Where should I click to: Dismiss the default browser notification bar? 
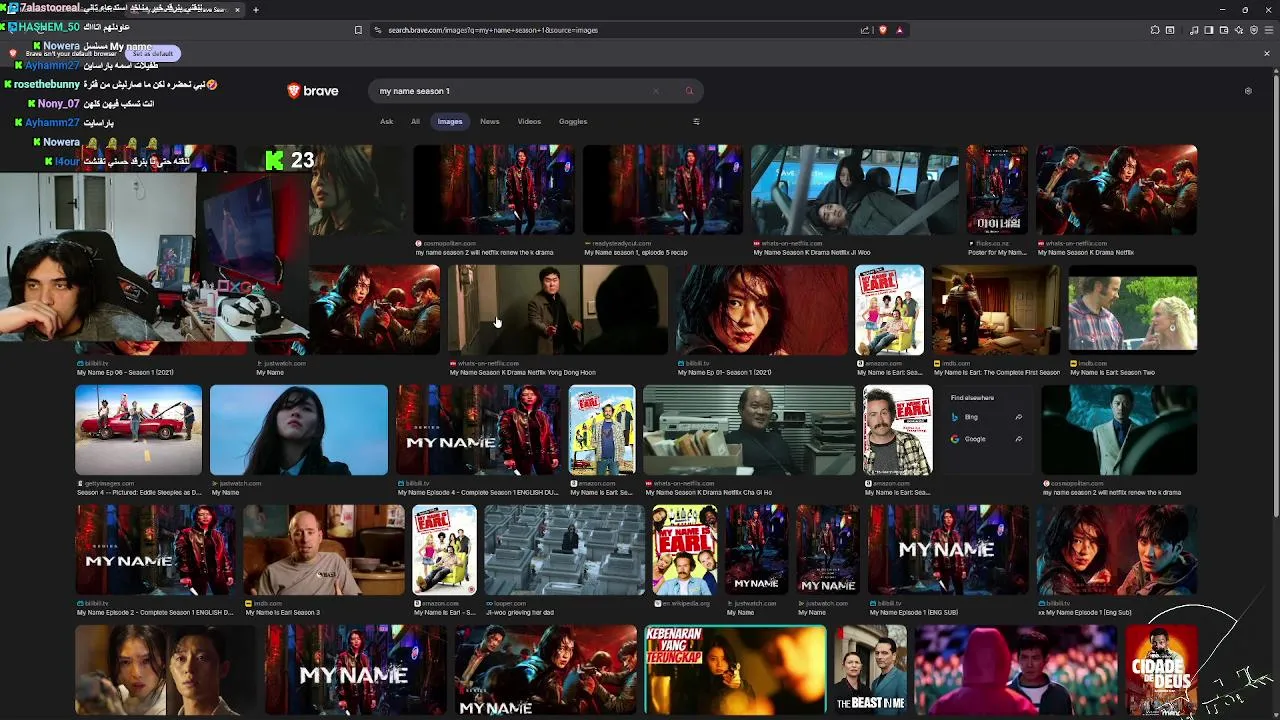1267,53
